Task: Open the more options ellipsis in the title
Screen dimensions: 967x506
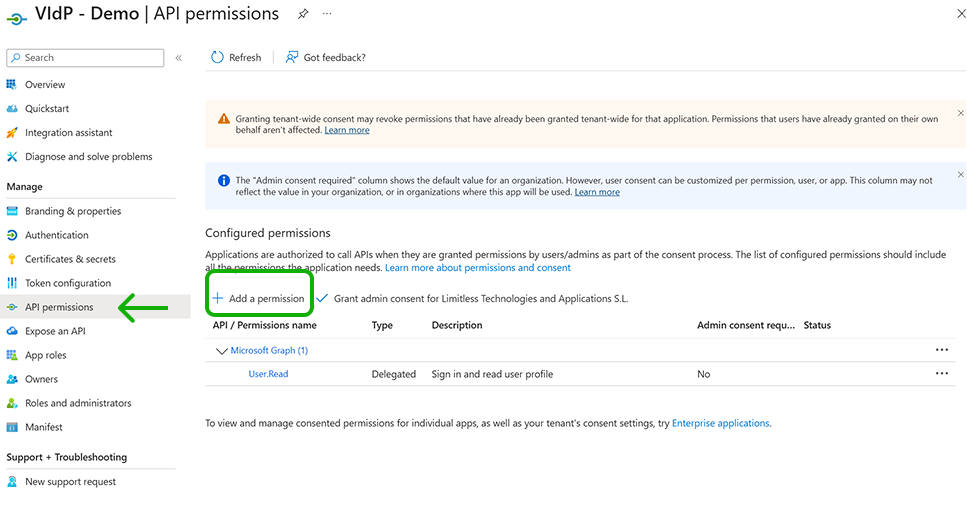Action: point(327,14)
